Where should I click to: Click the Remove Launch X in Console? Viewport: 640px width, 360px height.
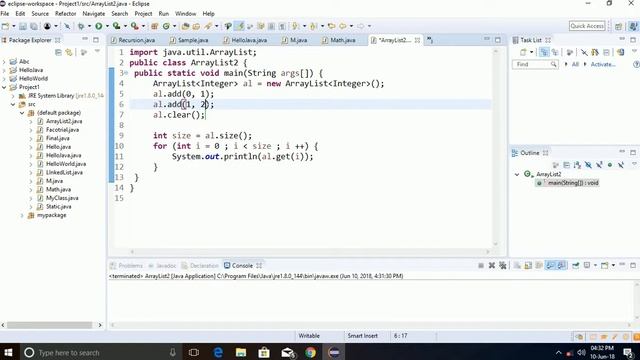pyautogui.click(x=492, y=265)
